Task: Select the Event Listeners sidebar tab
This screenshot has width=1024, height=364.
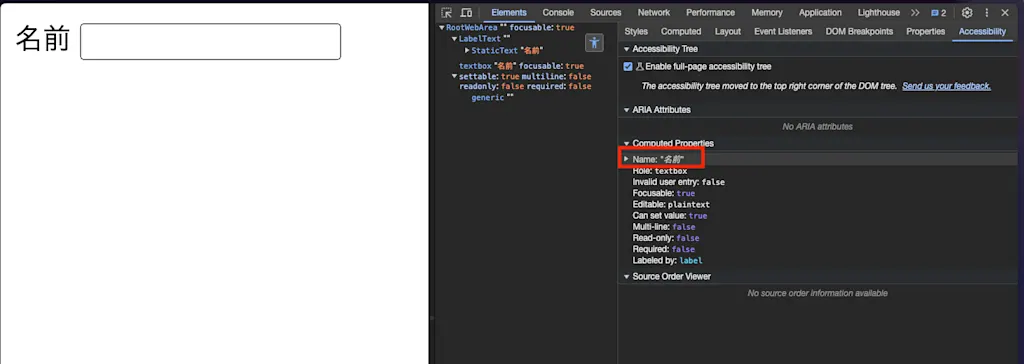Action: 783,31
